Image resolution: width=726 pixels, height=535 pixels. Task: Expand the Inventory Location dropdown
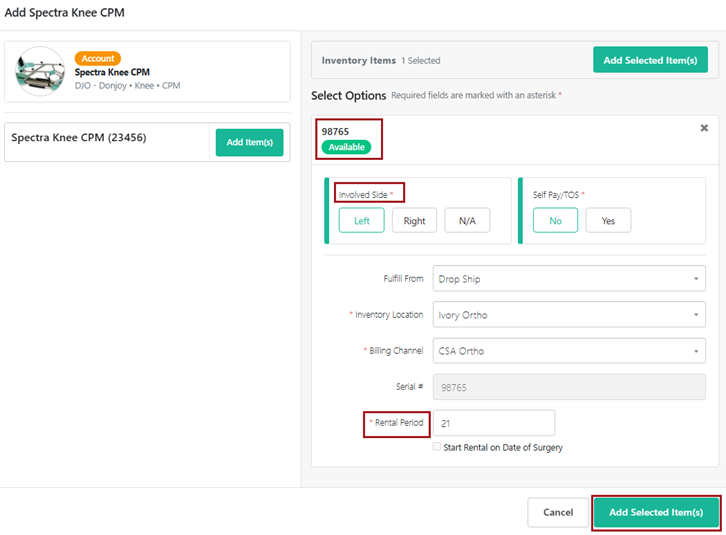568,315
